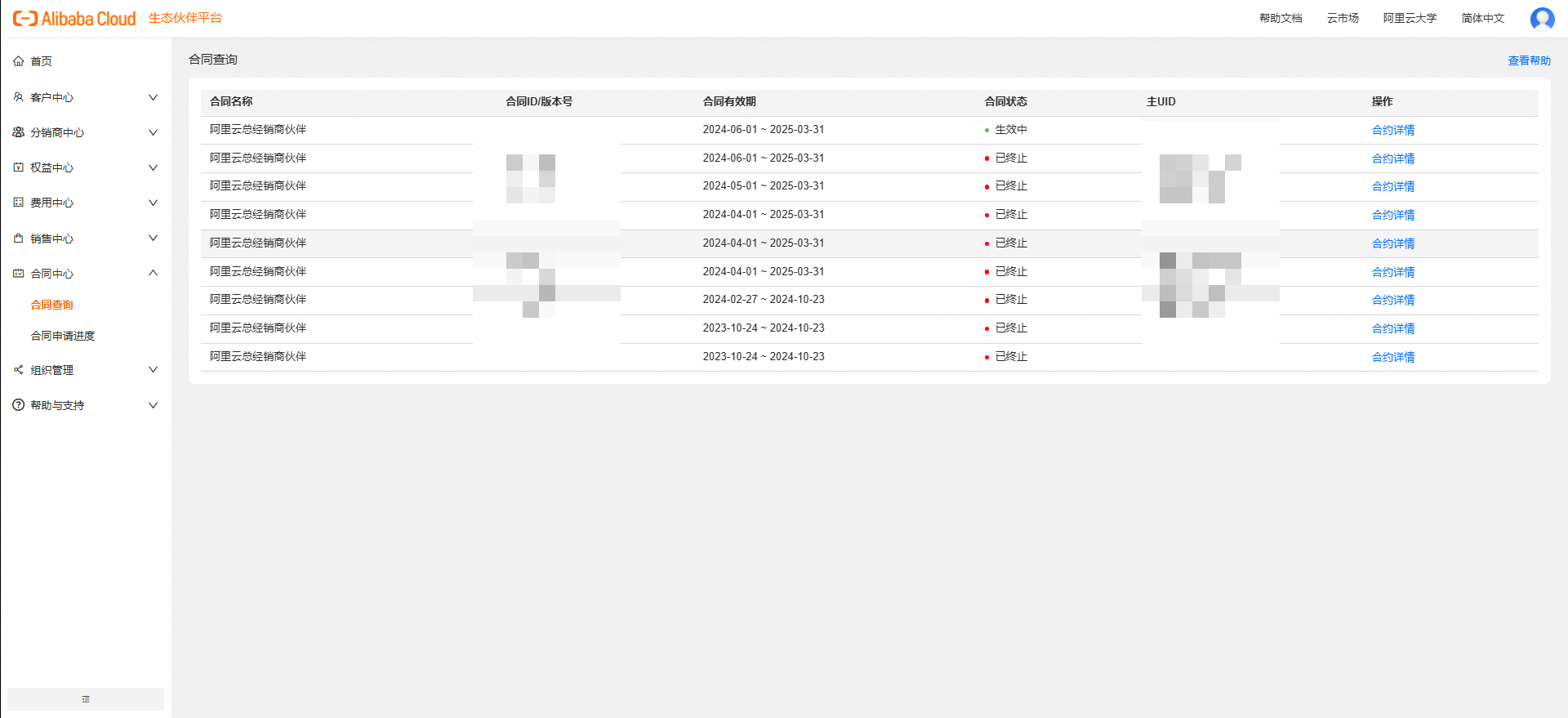Open 阿里云大学 in the top bar
Screen dimensions: 1568x718
click(1410, 18)
